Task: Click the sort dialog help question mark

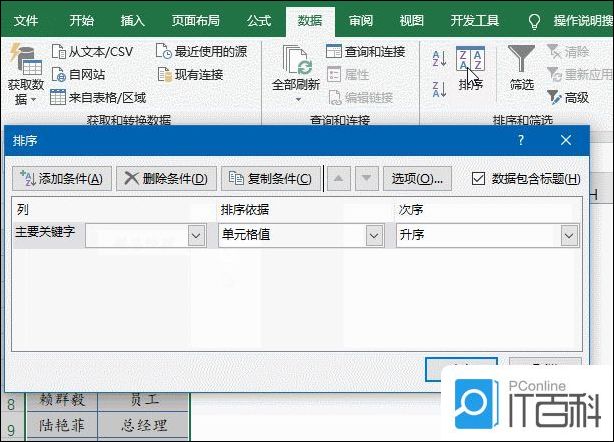Action: pyautogui.click(x=521, y=140)
